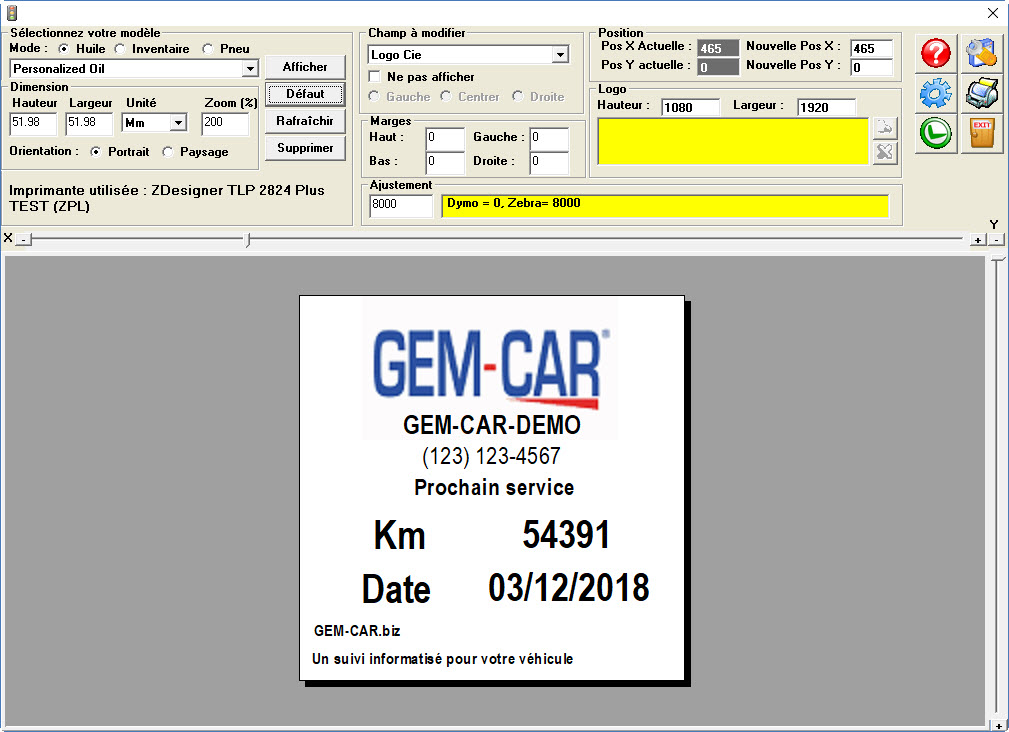This screenshot has width=1009, height=732.
Task: Select Gauche alignment radio button
Action: [x=374, y=96]
